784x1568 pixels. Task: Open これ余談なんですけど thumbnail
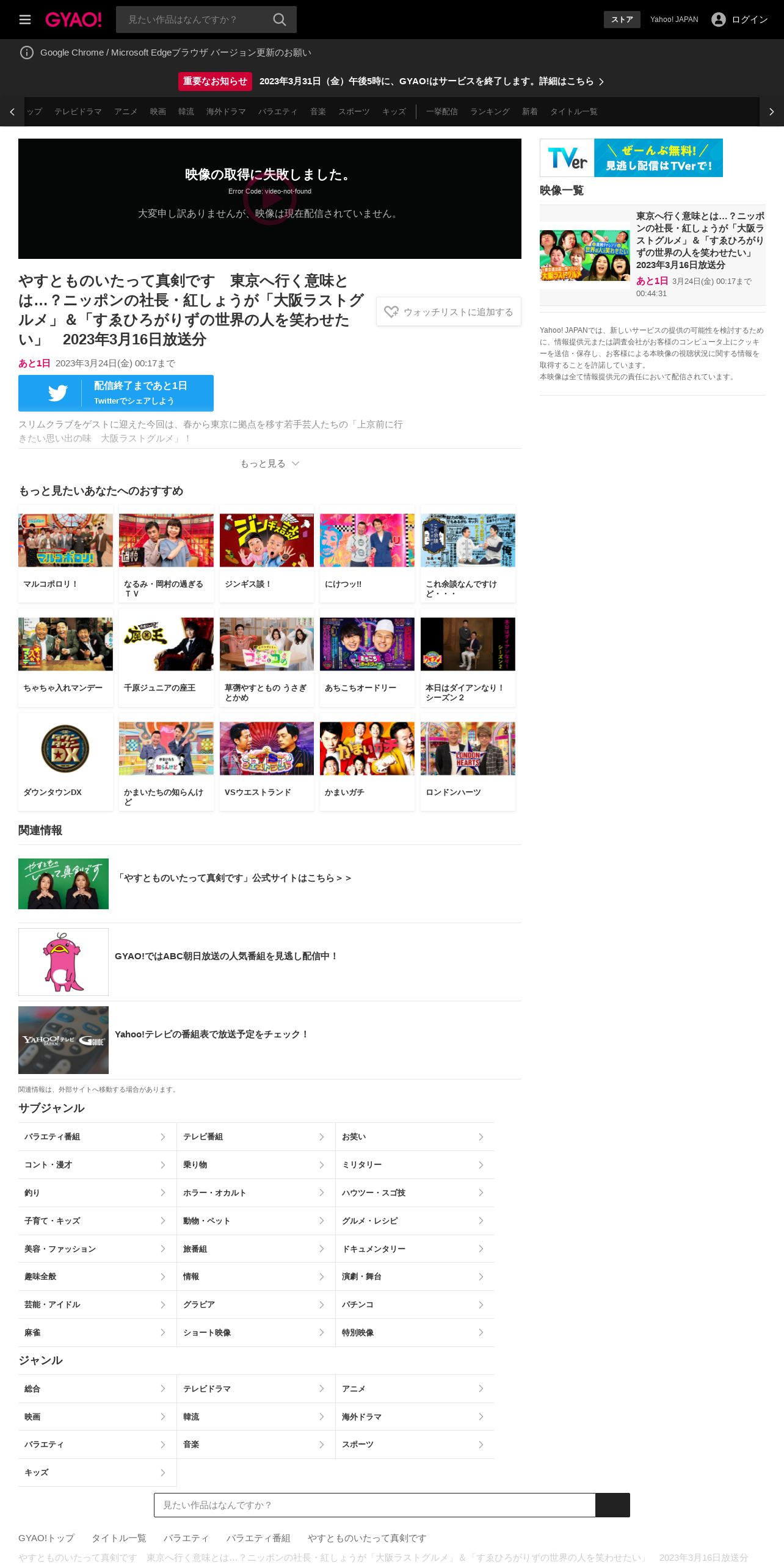click(468, 540)
